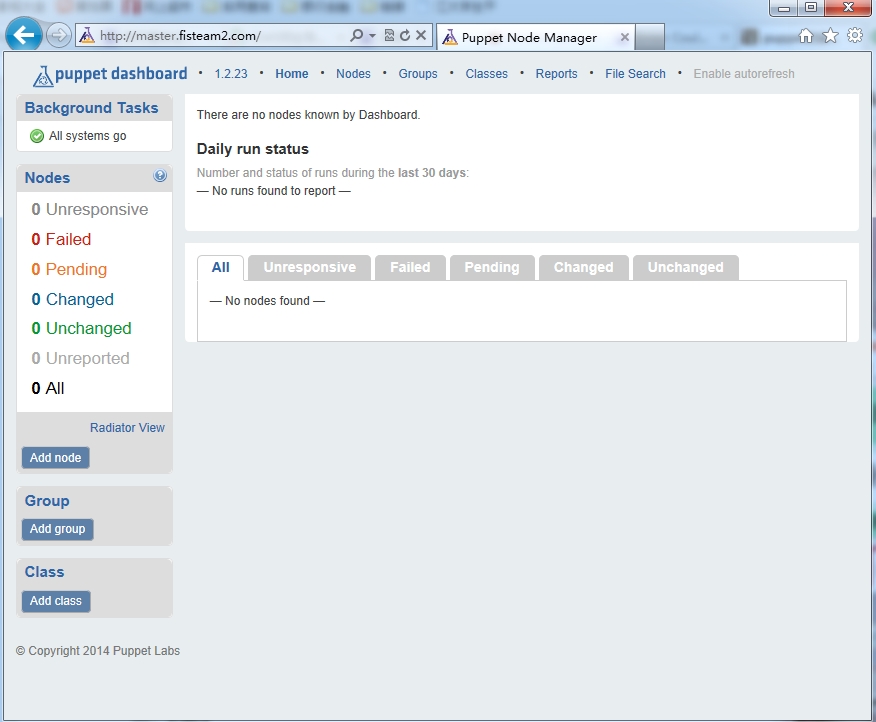Navigate back using the back arrow
Viewport: 876px width, 722px height.
point(22,34)
